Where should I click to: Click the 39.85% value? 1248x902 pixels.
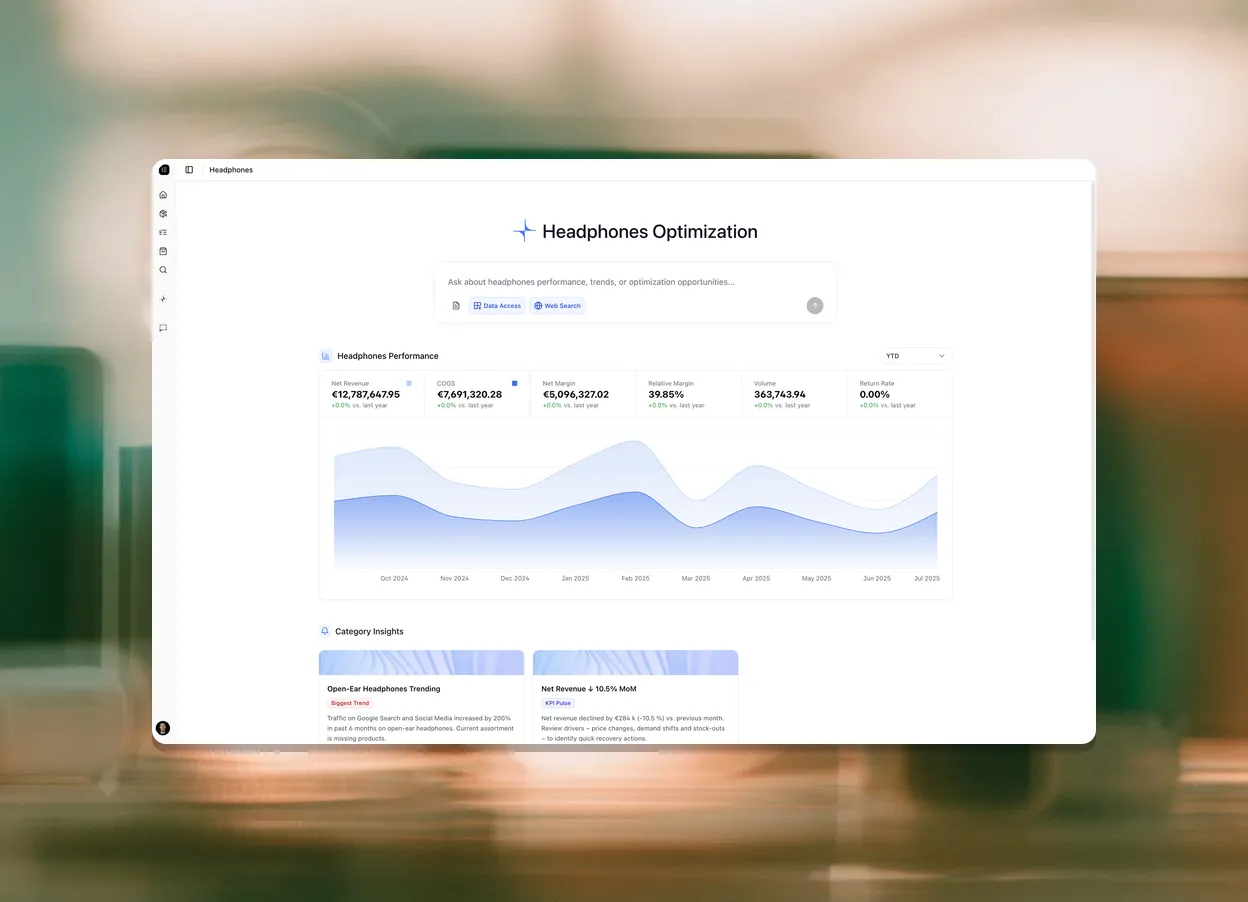click(666, 394)
